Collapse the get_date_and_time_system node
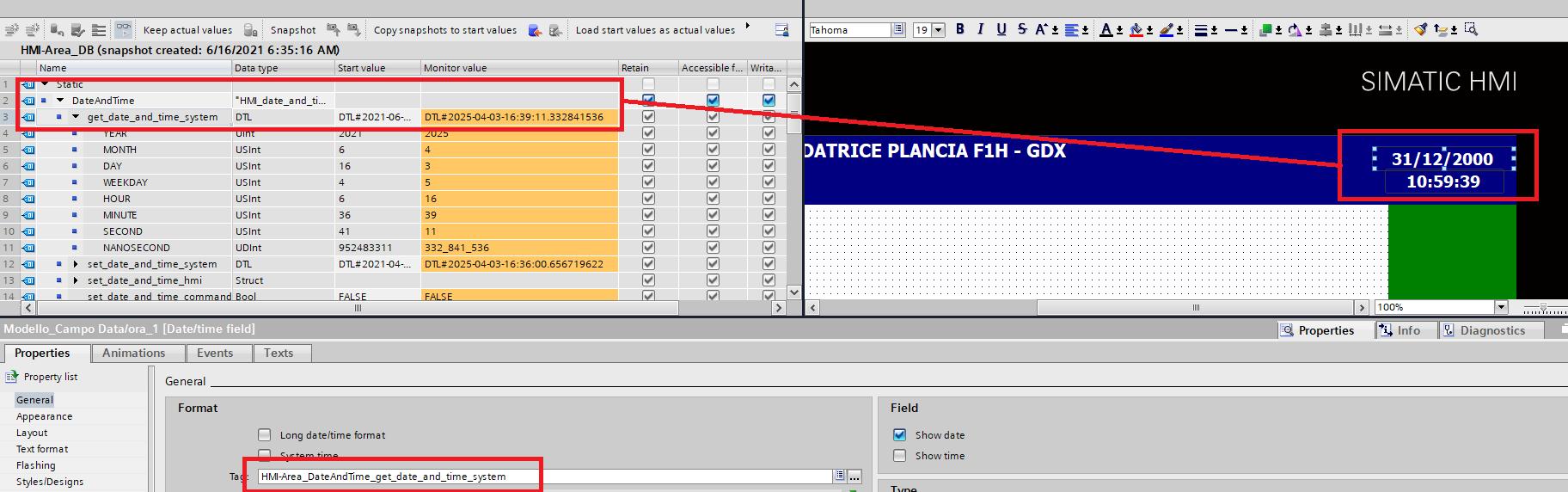The image size is (1568, 492). (x=76, y=117)
